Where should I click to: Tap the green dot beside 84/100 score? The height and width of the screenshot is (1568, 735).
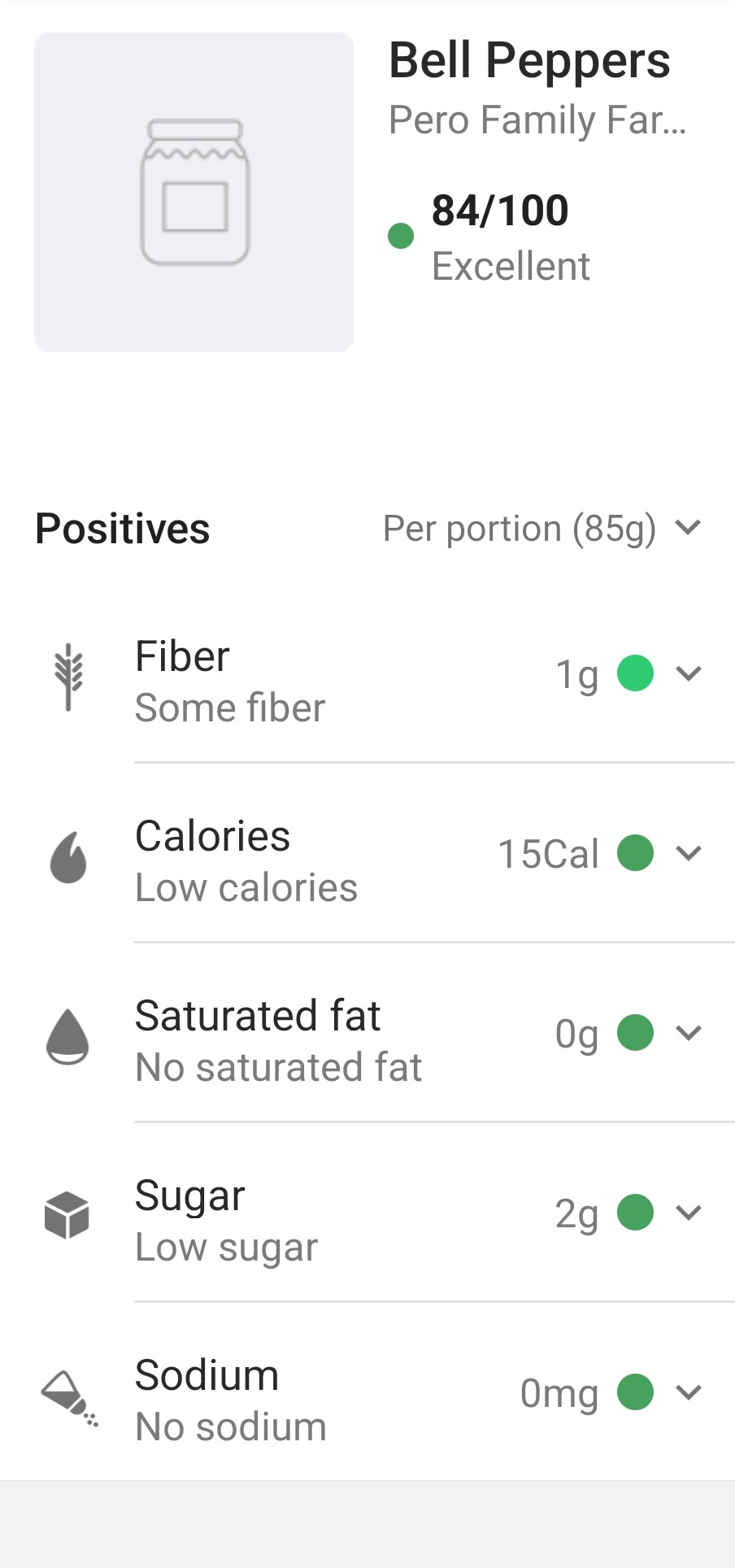click(401, 236)
